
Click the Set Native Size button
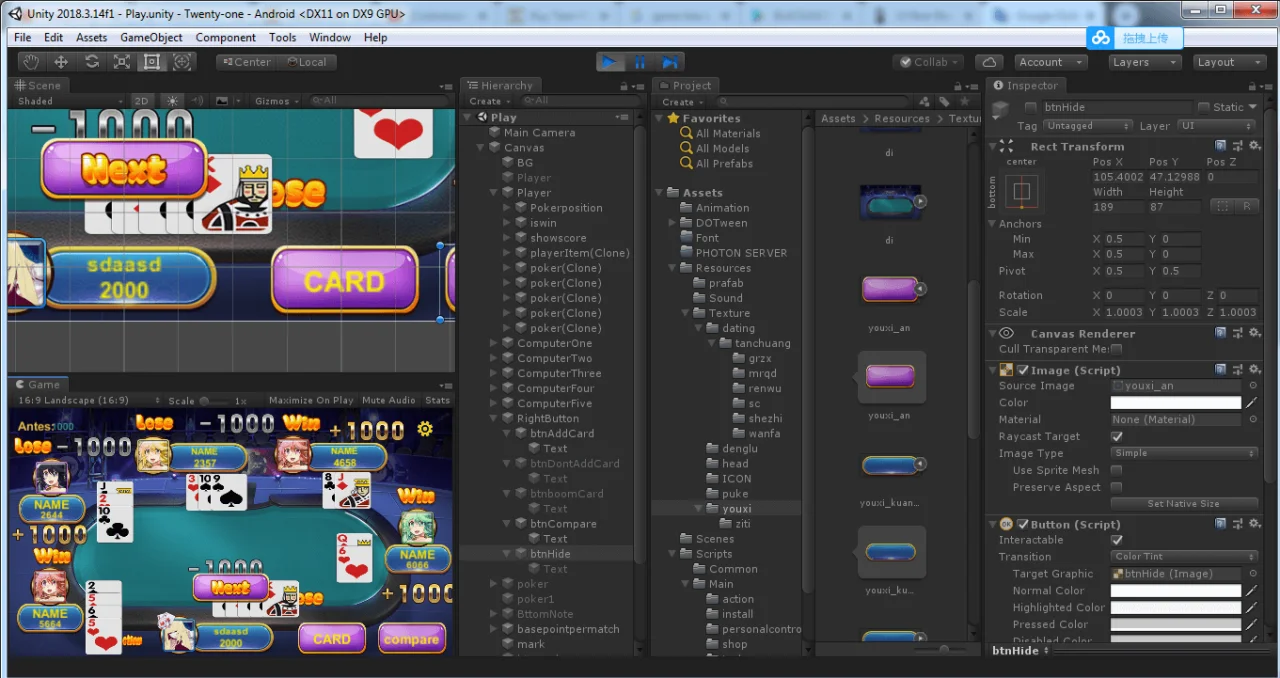tap(1184, 504)
